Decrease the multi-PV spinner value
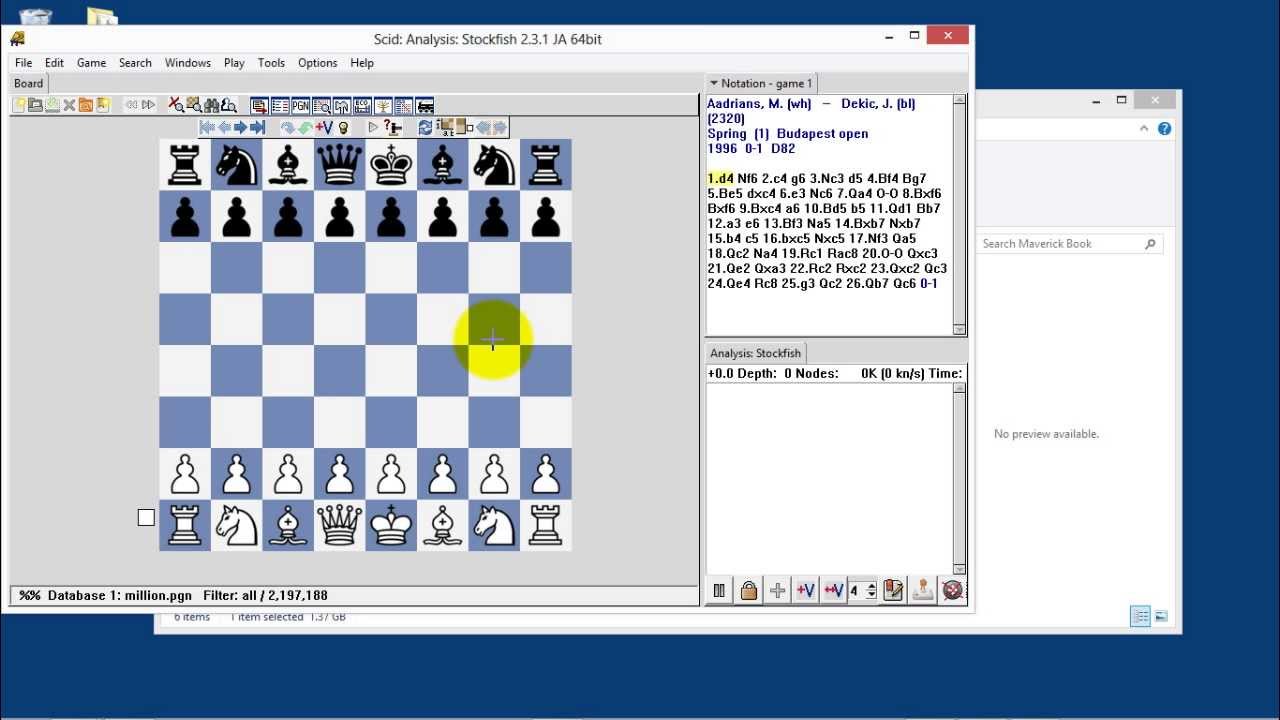The width and height of the screenshot is (1280, 720). click(871, 596)
